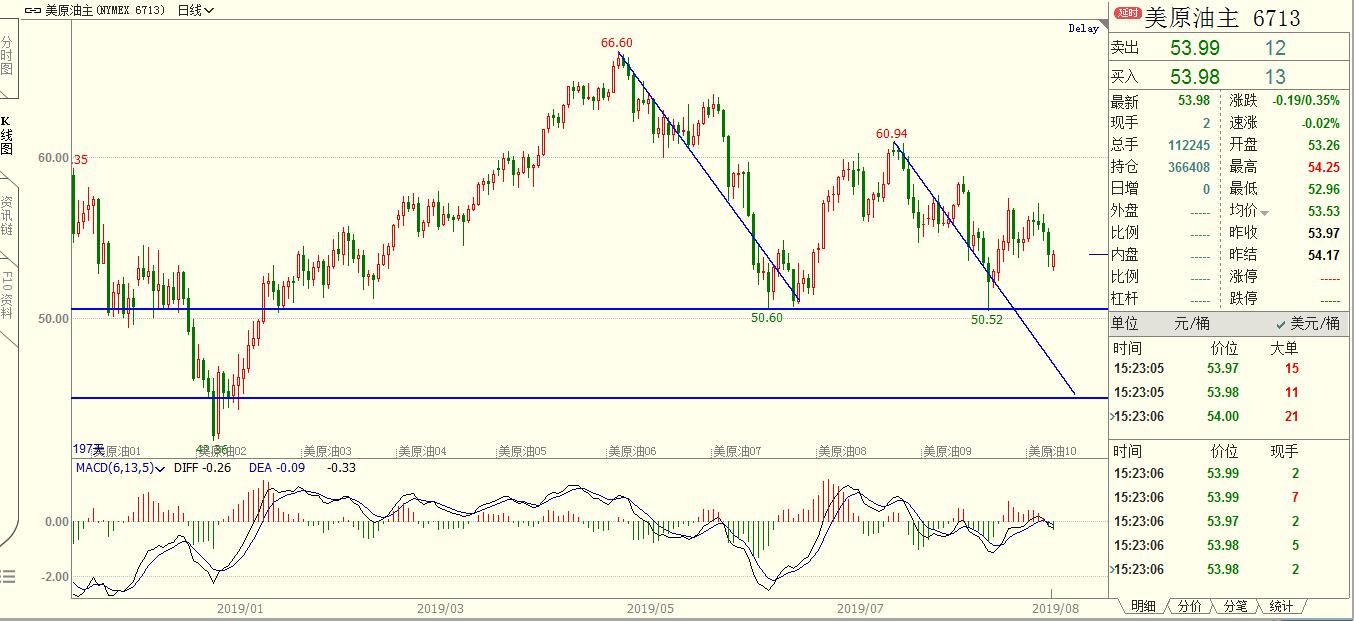
Task: Open the 资讯链 side tab
Action: pos(8,214)
